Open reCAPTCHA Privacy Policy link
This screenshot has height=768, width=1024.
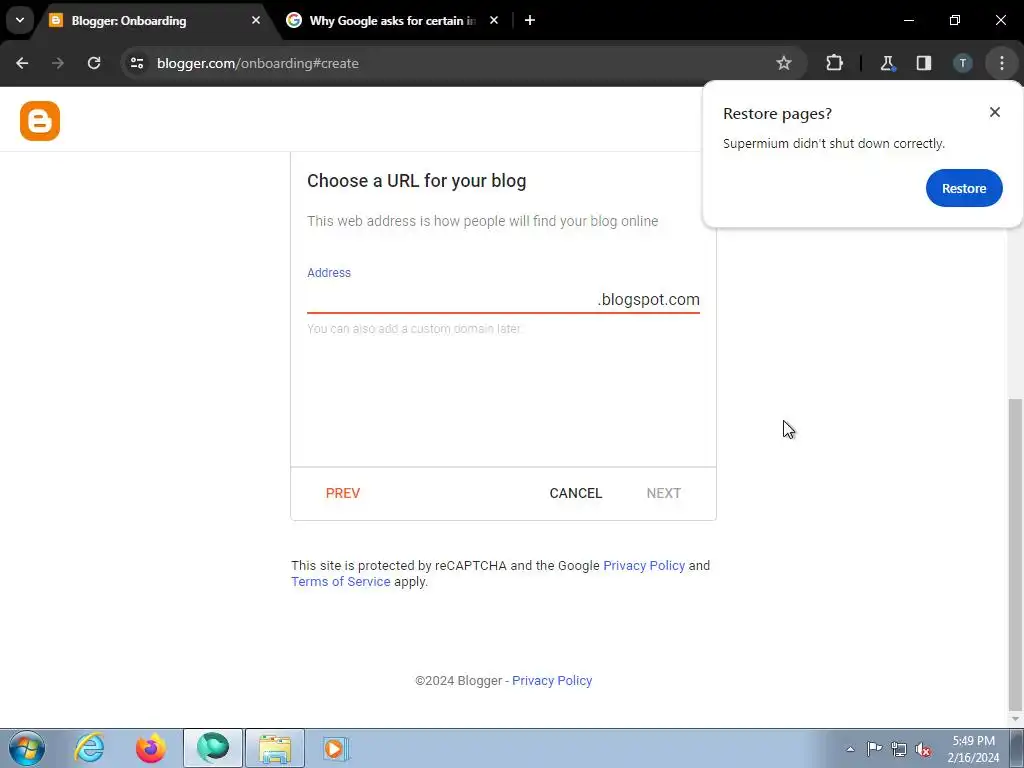644,566
